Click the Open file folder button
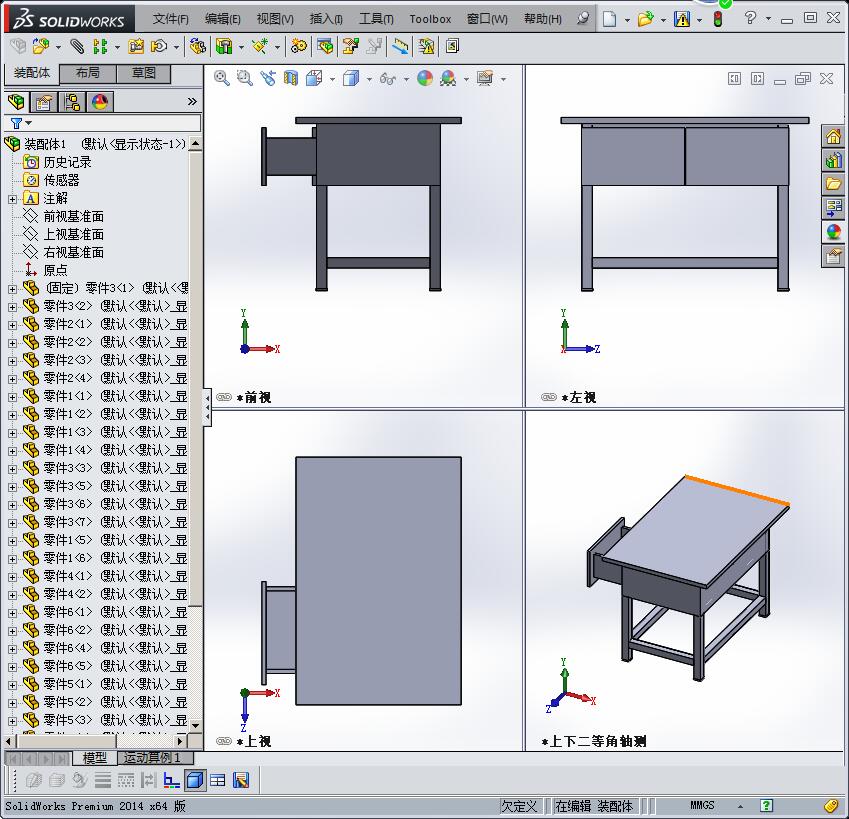The image size is (849, 819). coord(645,19)
